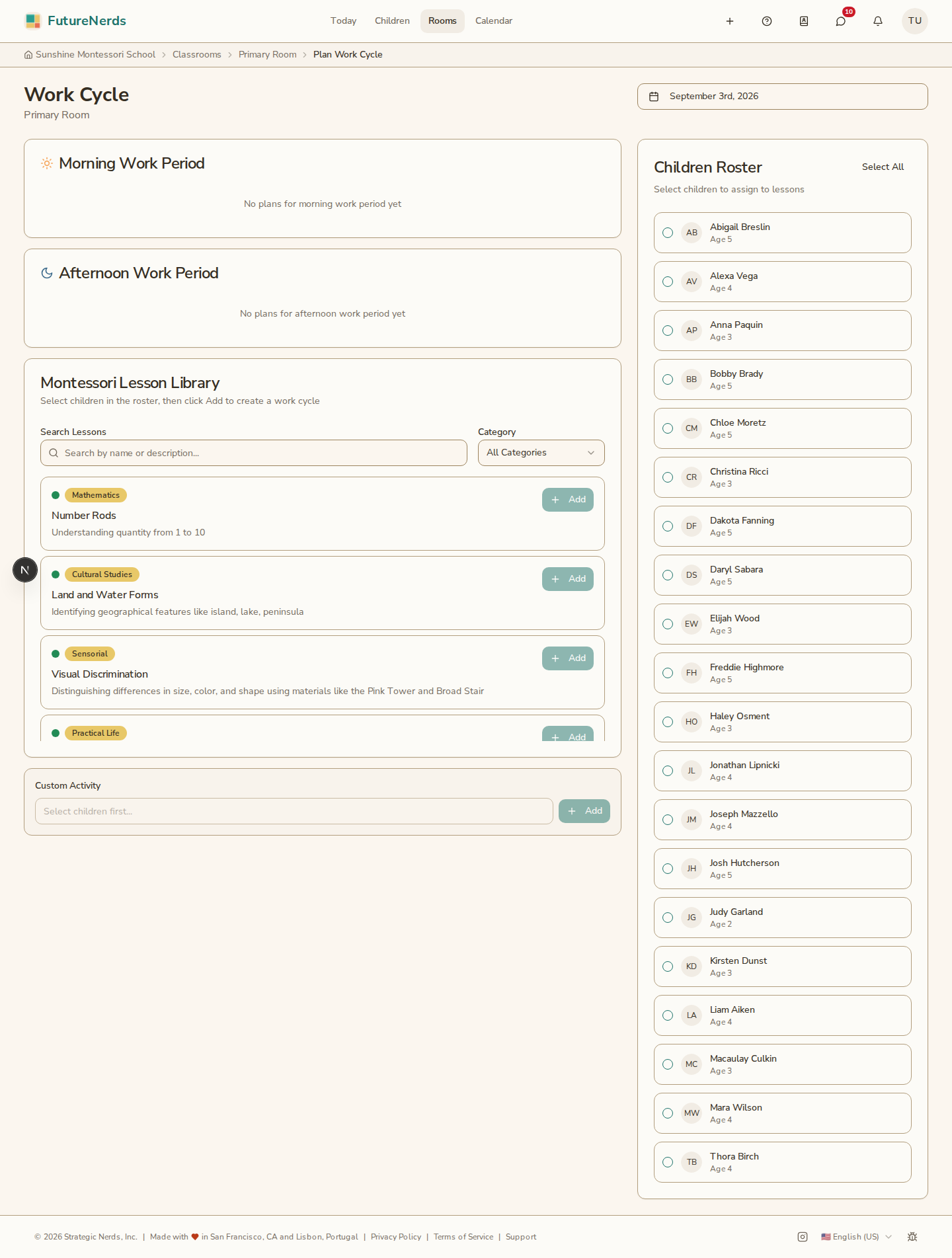Open the TU user avatar menu

tap(915, 21)
